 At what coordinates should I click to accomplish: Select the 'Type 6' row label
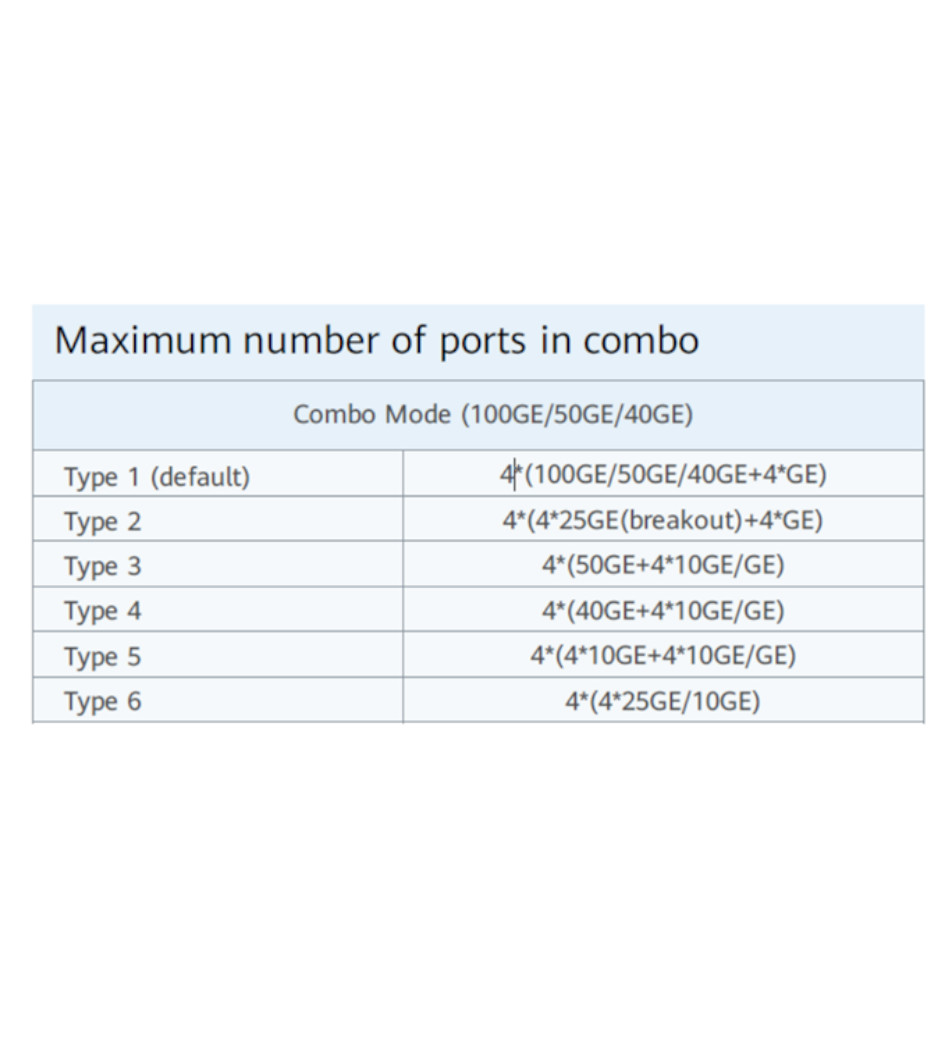(x=103, y=702)
